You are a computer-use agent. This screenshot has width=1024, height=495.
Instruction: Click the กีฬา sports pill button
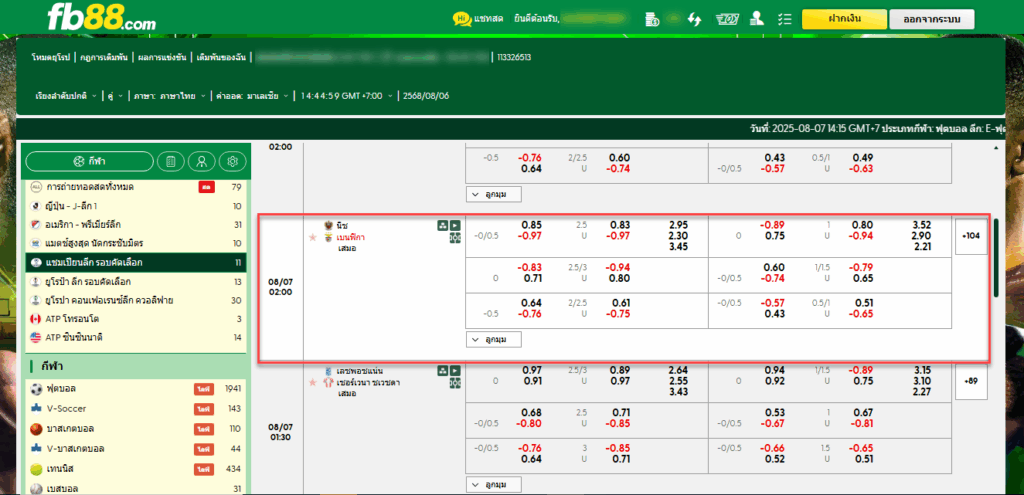click(90, 161)
